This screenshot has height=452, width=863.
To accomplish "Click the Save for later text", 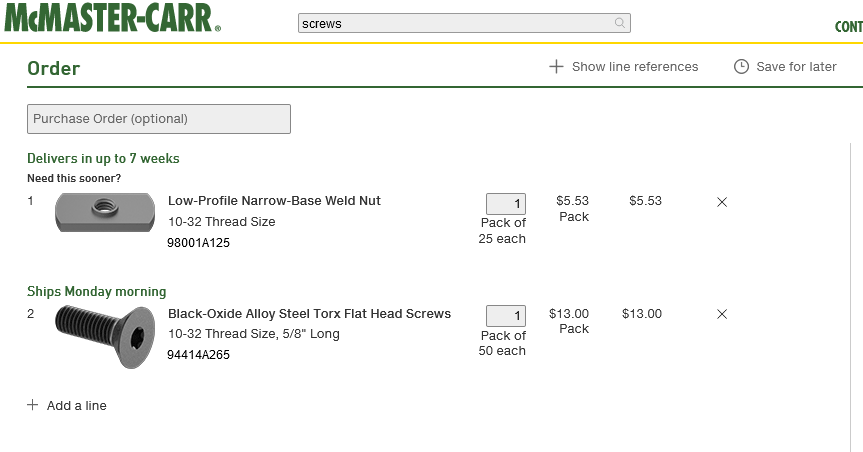I will [796, 67].
